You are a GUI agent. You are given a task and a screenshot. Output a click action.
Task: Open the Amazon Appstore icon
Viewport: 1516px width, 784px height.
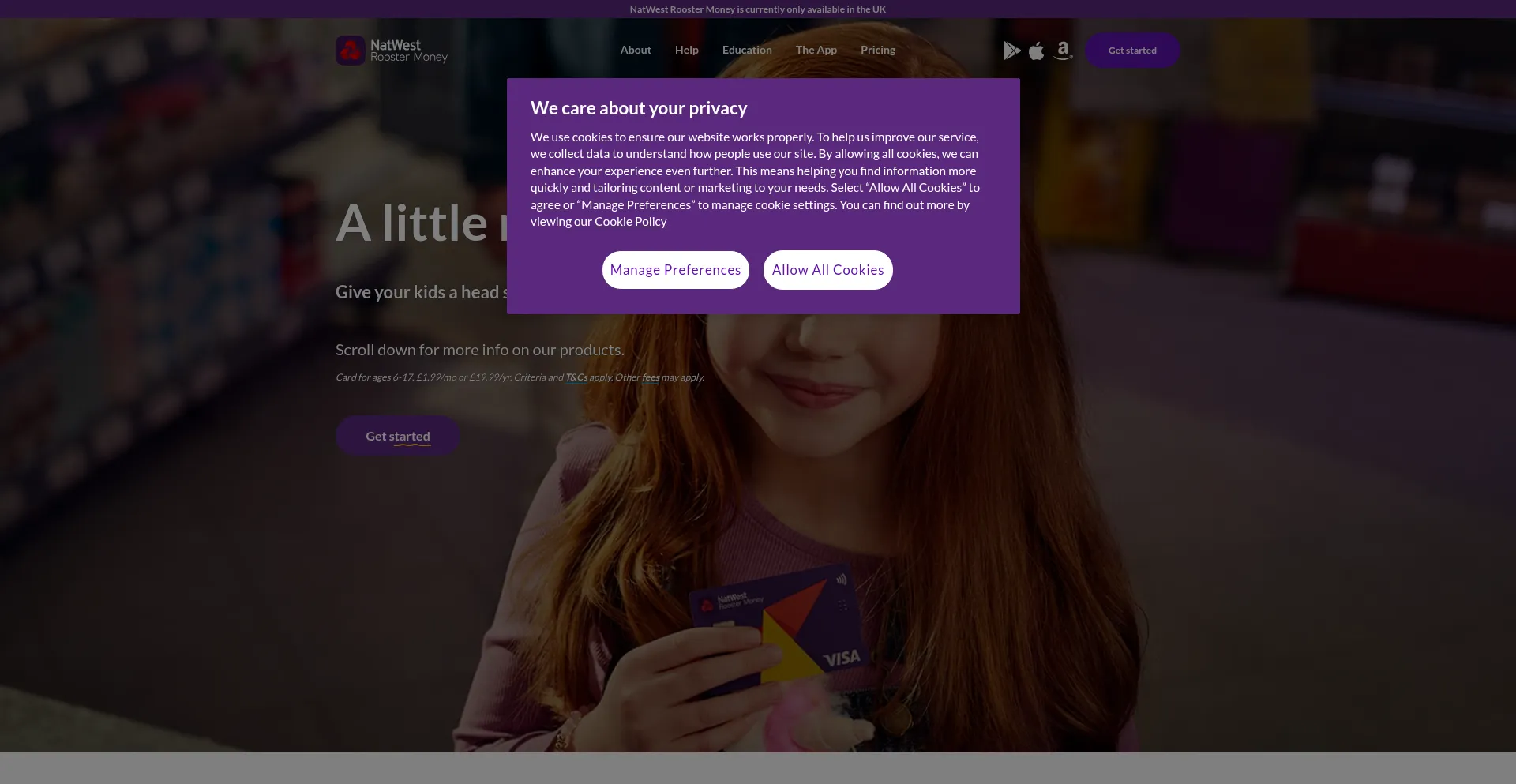pos(1063,51)
